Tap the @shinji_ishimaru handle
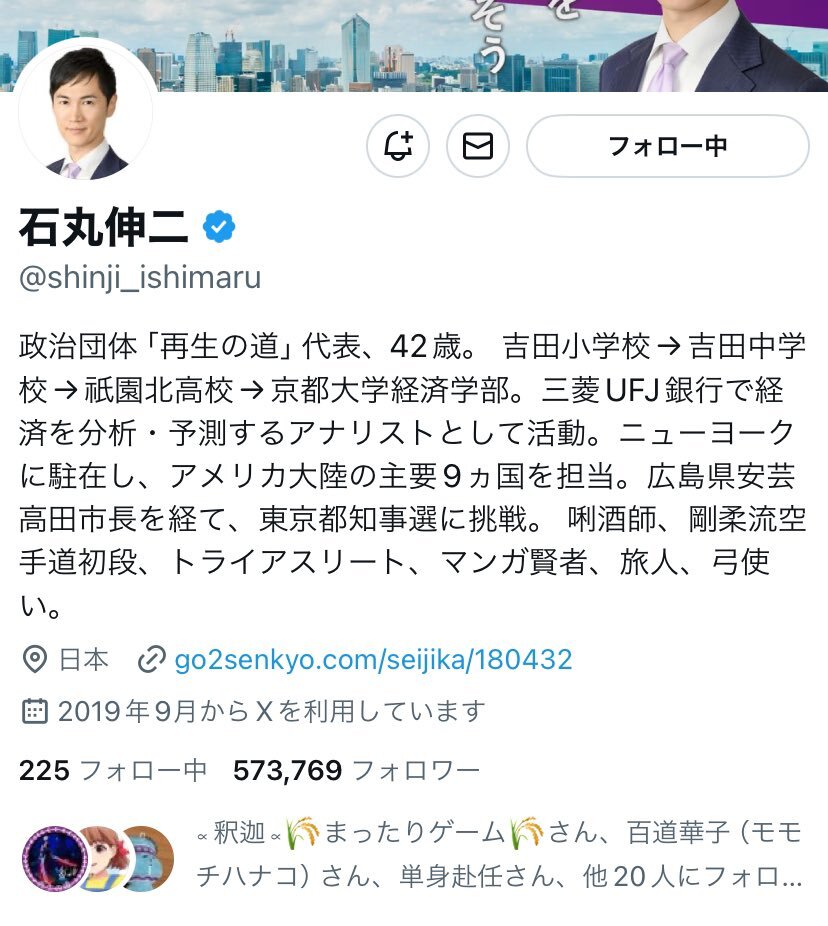828x926 pixels. (x=140, y=278)
